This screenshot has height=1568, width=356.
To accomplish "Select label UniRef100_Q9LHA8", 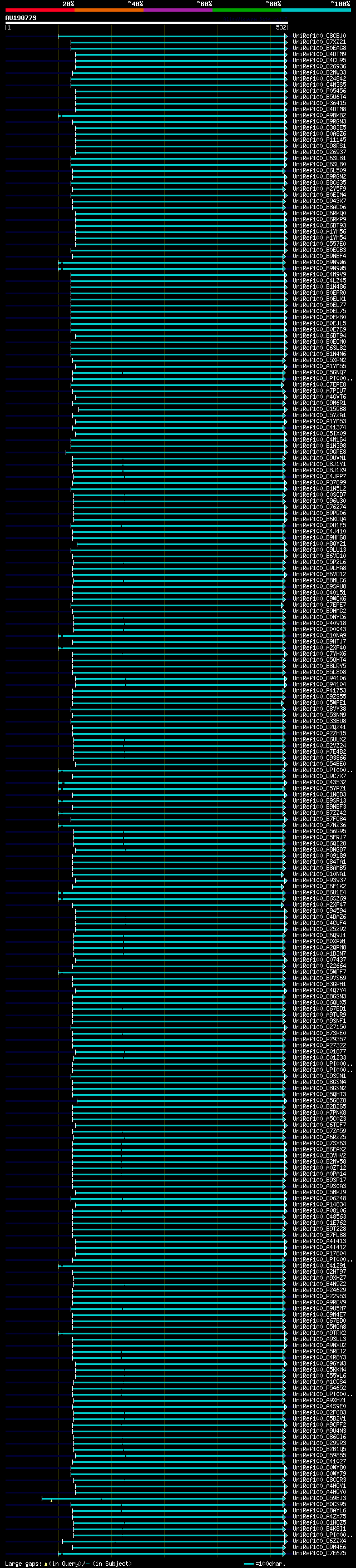I will [319, 568].
